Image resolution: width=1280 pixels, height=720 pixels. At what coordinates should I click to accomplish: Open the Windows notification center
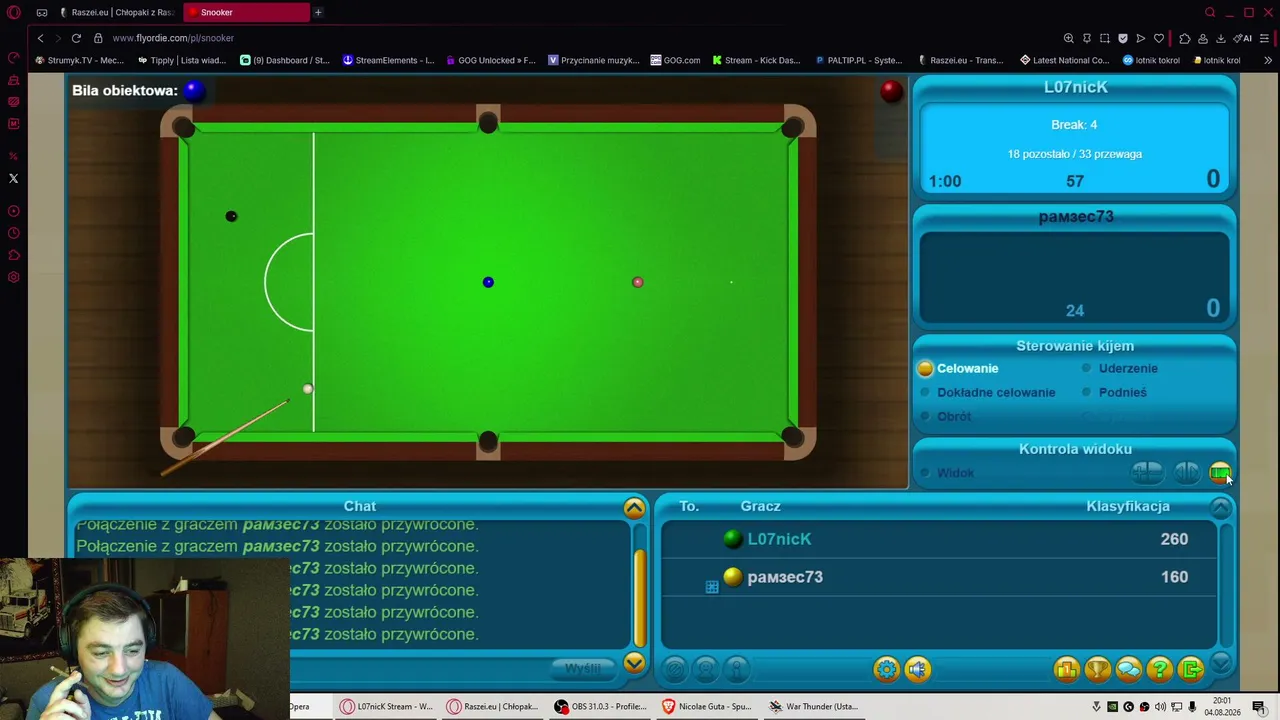[x=1259, y=706]
